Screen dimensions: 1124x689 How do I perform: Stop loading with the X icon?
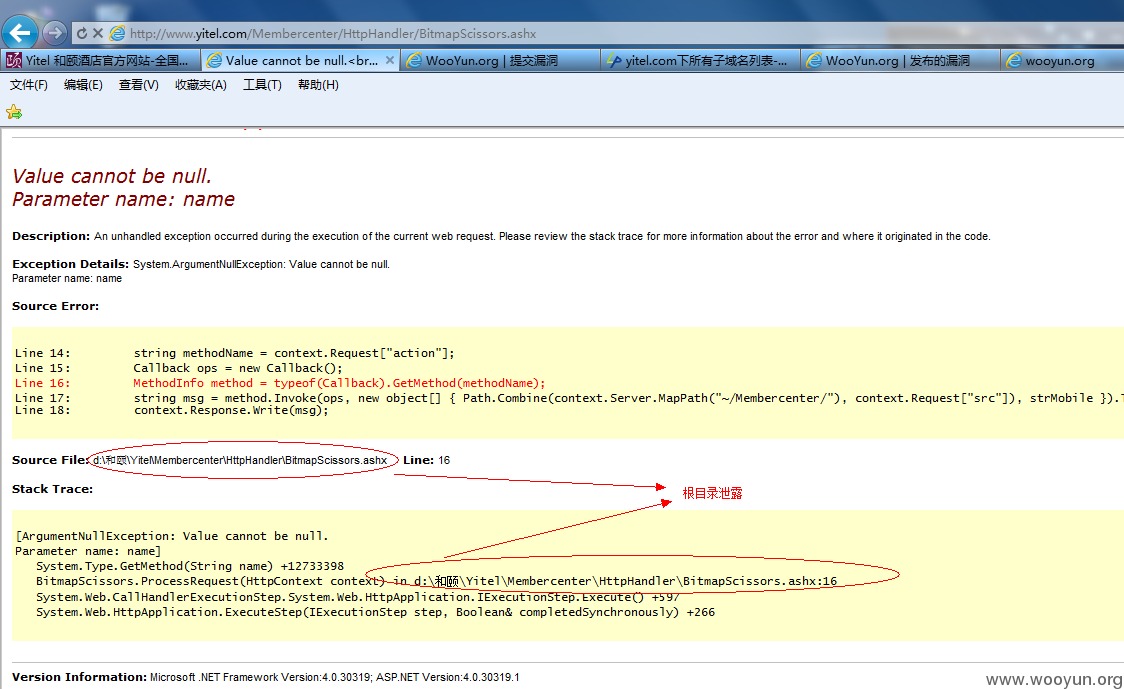[98, 33]
